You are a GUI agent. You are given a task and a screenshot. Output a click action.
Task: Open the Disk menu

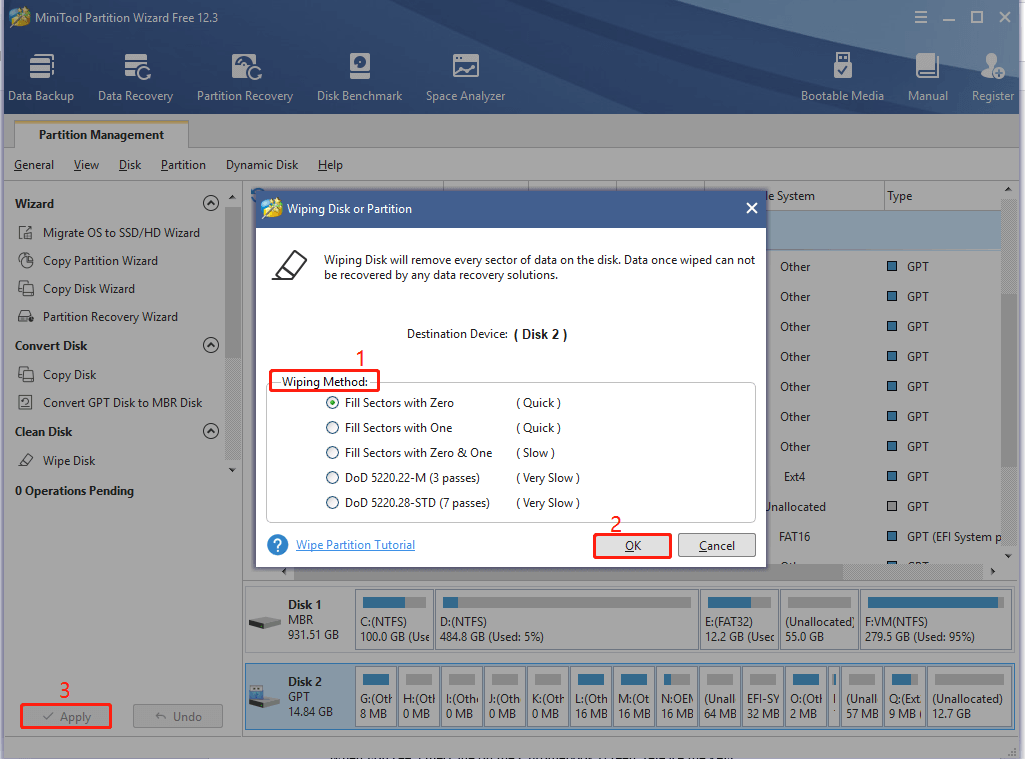click(130, 165)
